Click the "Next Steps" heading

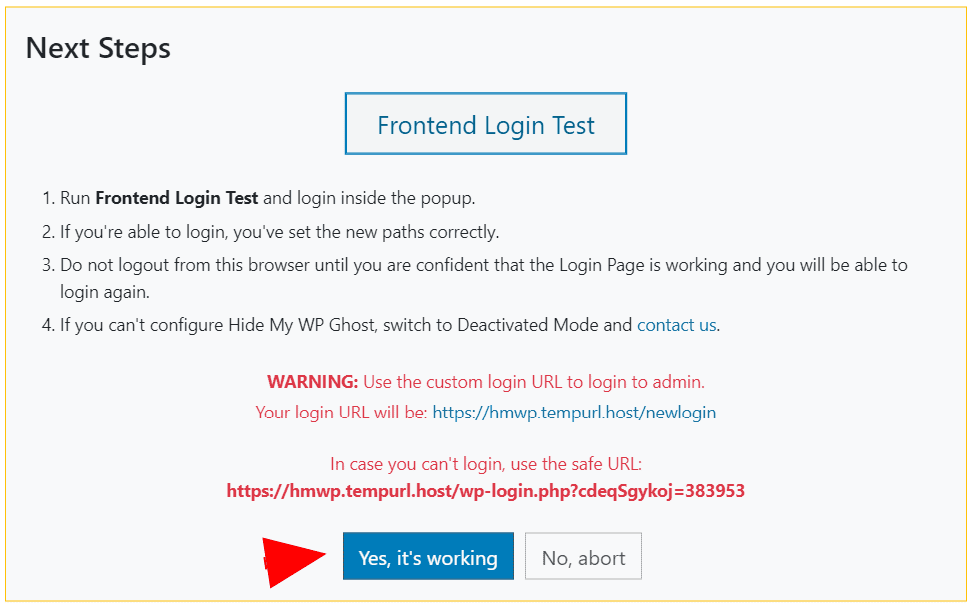click(98, 48)
